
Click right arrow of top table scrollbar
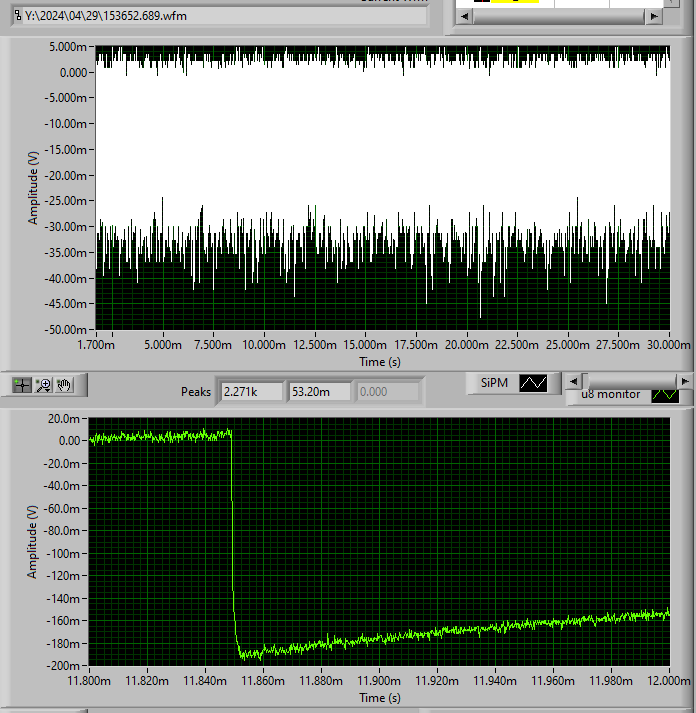tap(653, 17)
